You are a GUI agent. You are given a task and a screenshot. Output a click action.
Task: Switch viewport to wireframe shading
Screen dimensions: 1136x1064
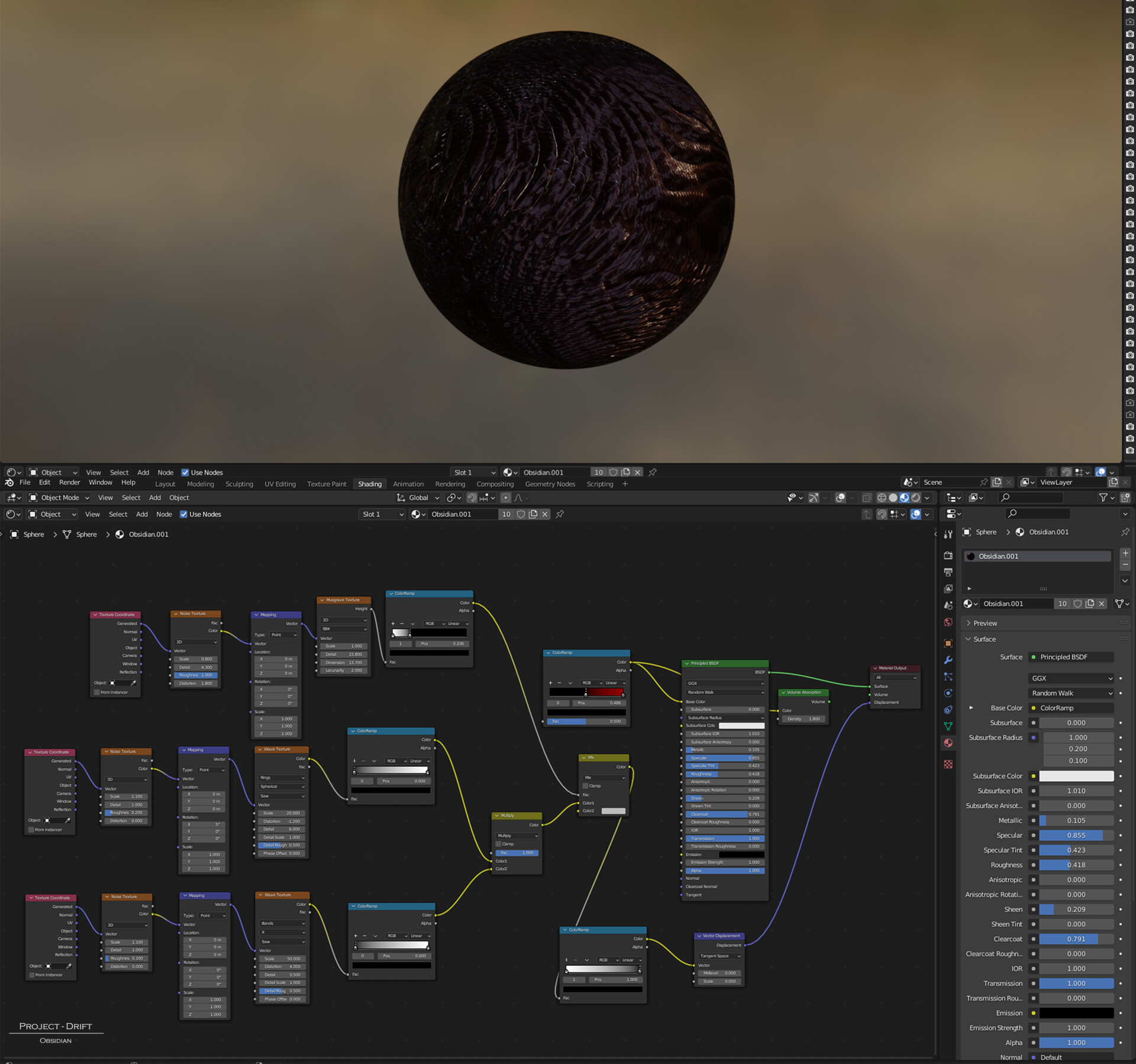tap(882, 498)
